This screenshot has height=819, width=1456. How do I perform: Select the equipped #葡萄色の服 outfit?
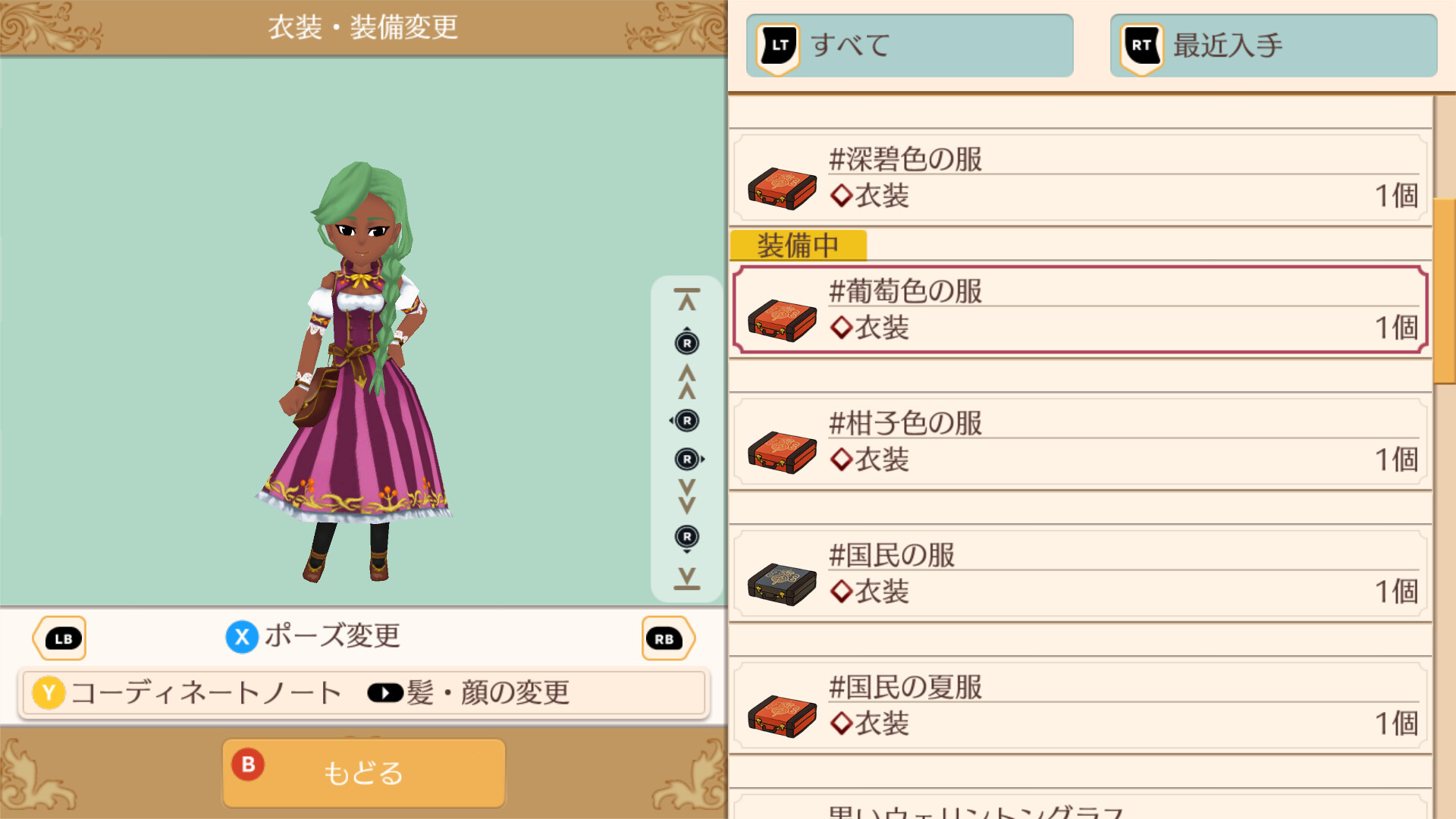1080,309
